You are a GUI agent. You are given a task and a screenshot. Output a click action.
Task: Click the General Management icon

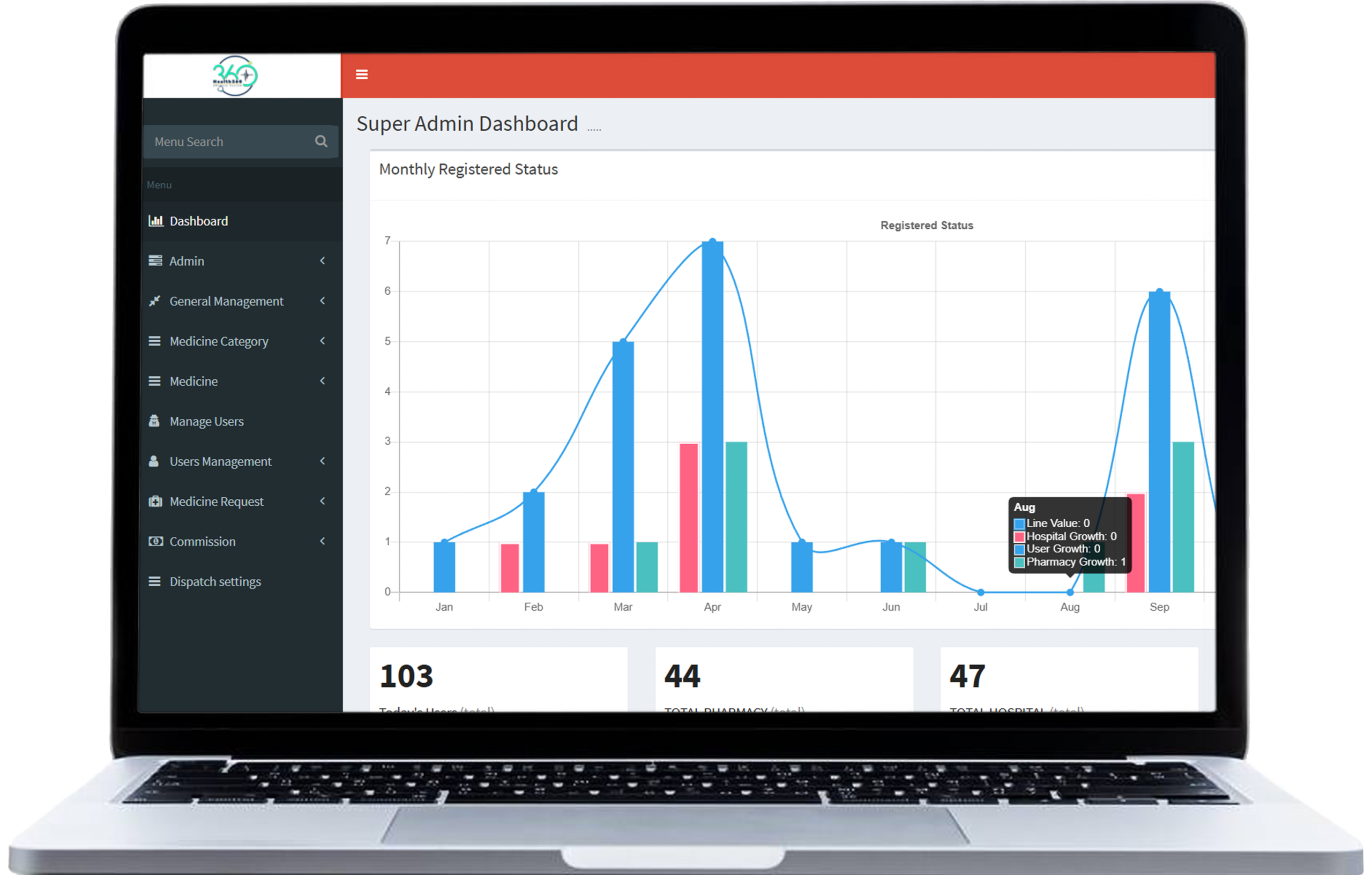pyautogui.click(x=154, y=301)
